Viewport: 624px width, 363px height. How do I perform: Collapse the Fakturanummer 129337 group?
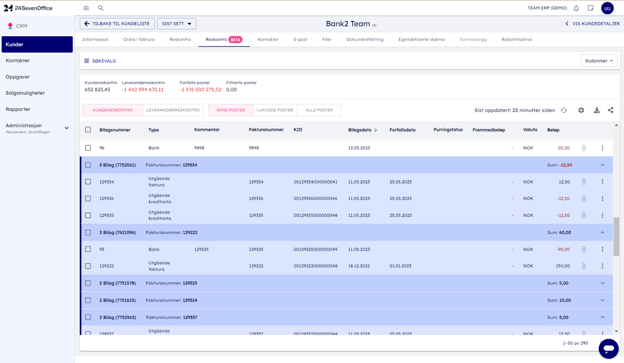pos(602,317)
